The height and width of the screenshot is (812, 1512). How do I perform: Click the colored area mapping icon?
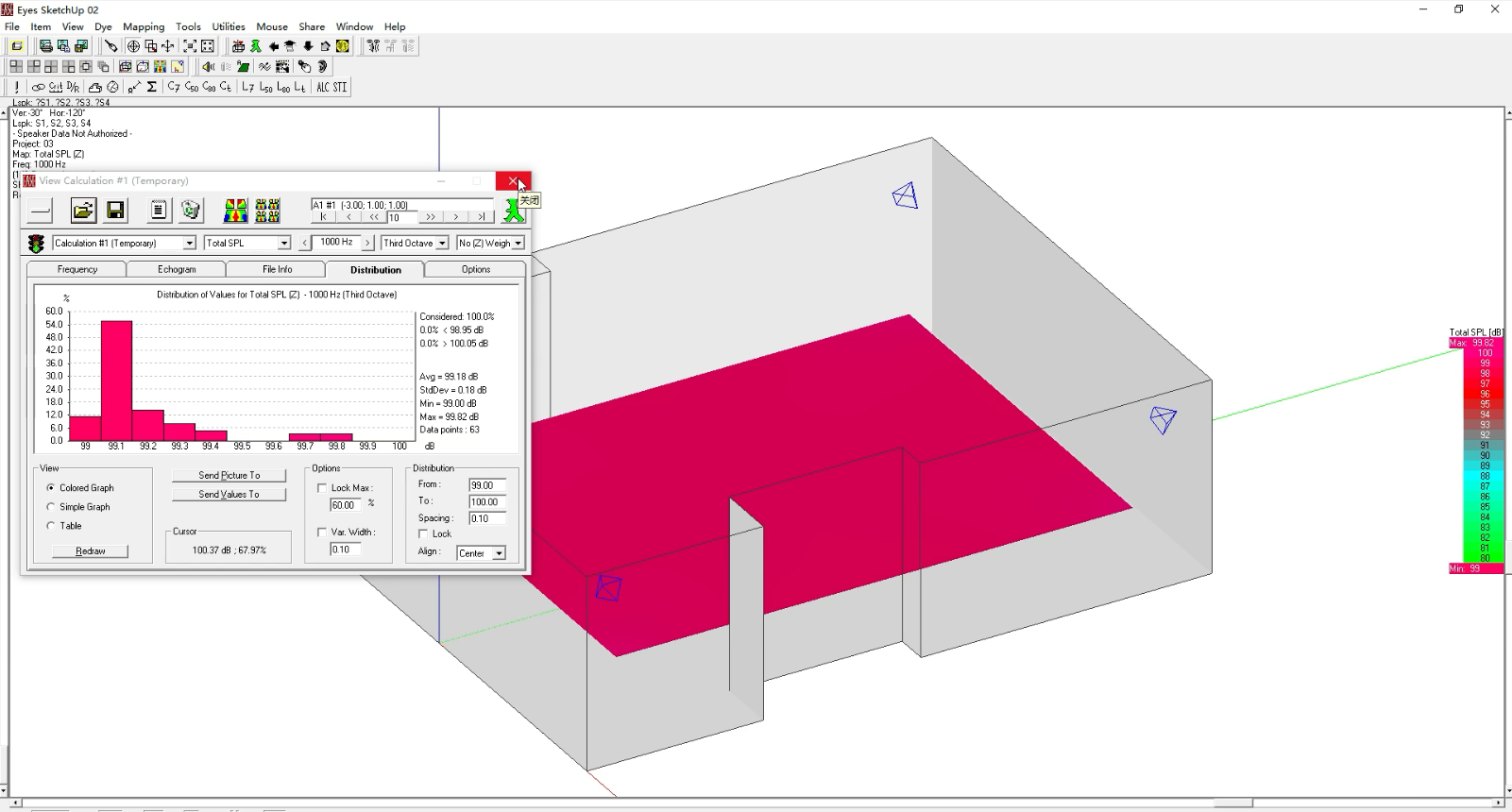pos(235,211)
